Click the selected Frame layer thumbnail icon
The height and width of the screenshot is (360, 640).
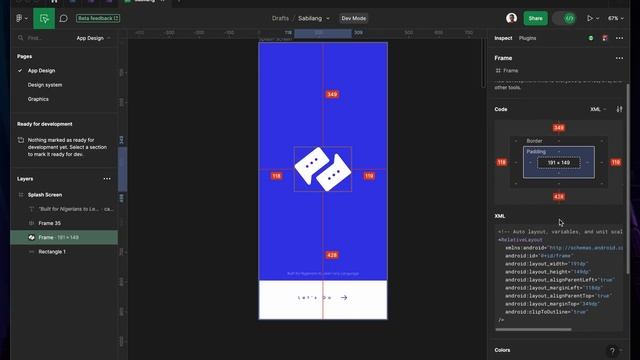point(31,238)
